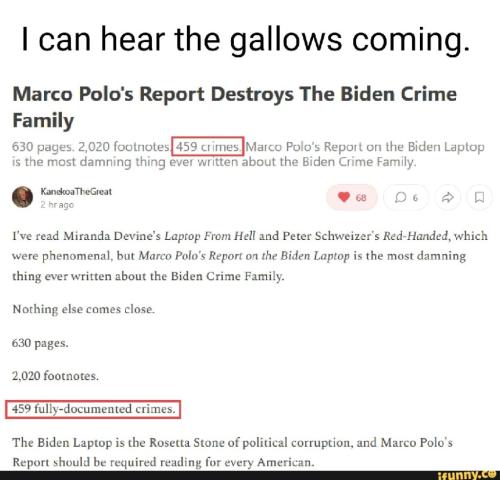The image size is (500, 480).
Task: Click the italic 'Laptop From Hell' title
Action: click(x=210, y=236)
